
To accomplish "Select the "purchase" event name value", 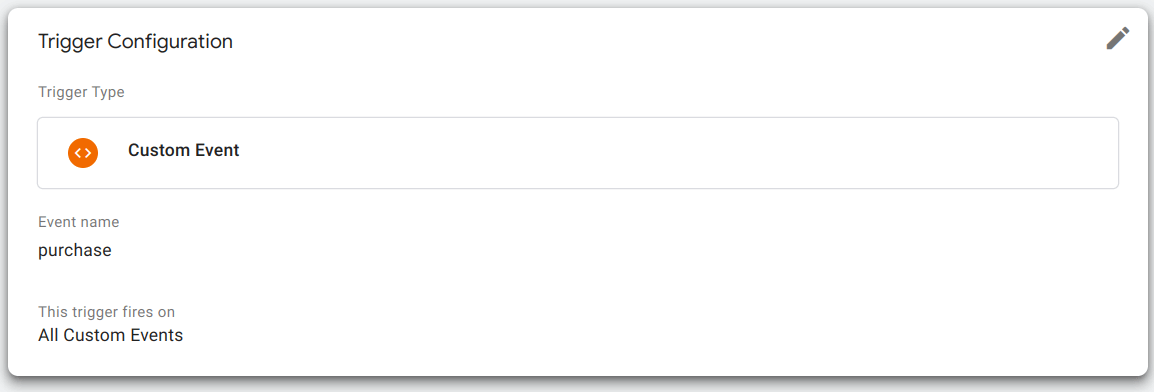I will 75,251.
